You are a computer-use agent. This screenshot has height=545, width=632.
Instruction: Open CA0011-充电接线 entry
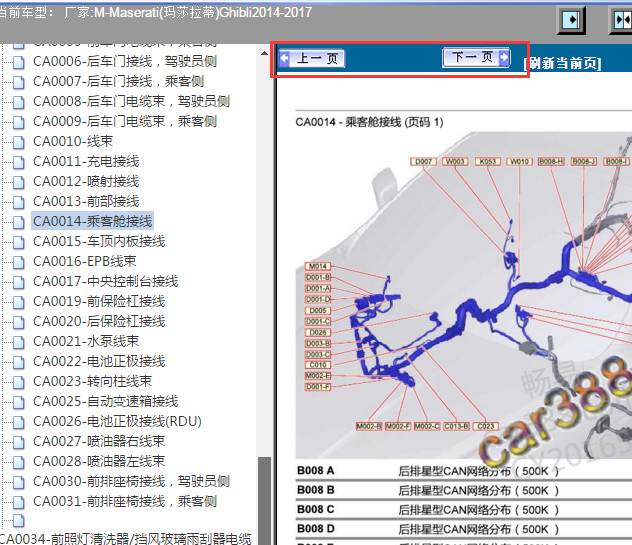86,161
